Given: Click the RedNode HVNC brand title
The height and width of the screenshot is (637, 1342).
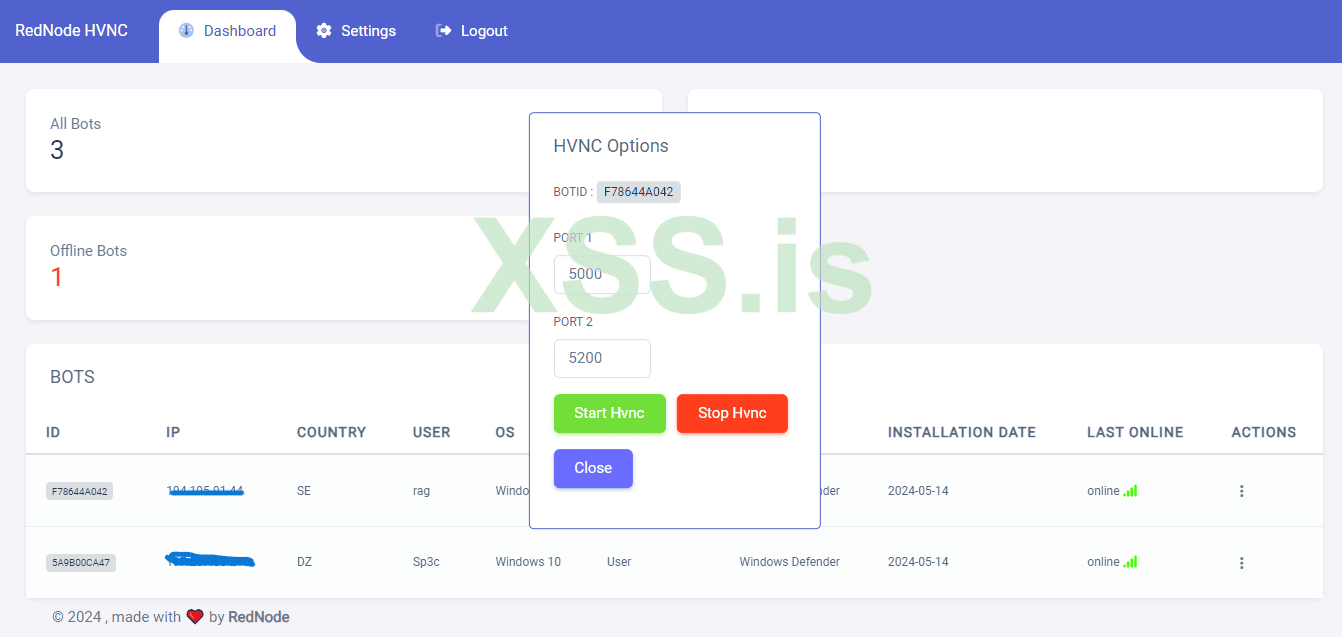Looking at the screenshot, I should [71, 30].
